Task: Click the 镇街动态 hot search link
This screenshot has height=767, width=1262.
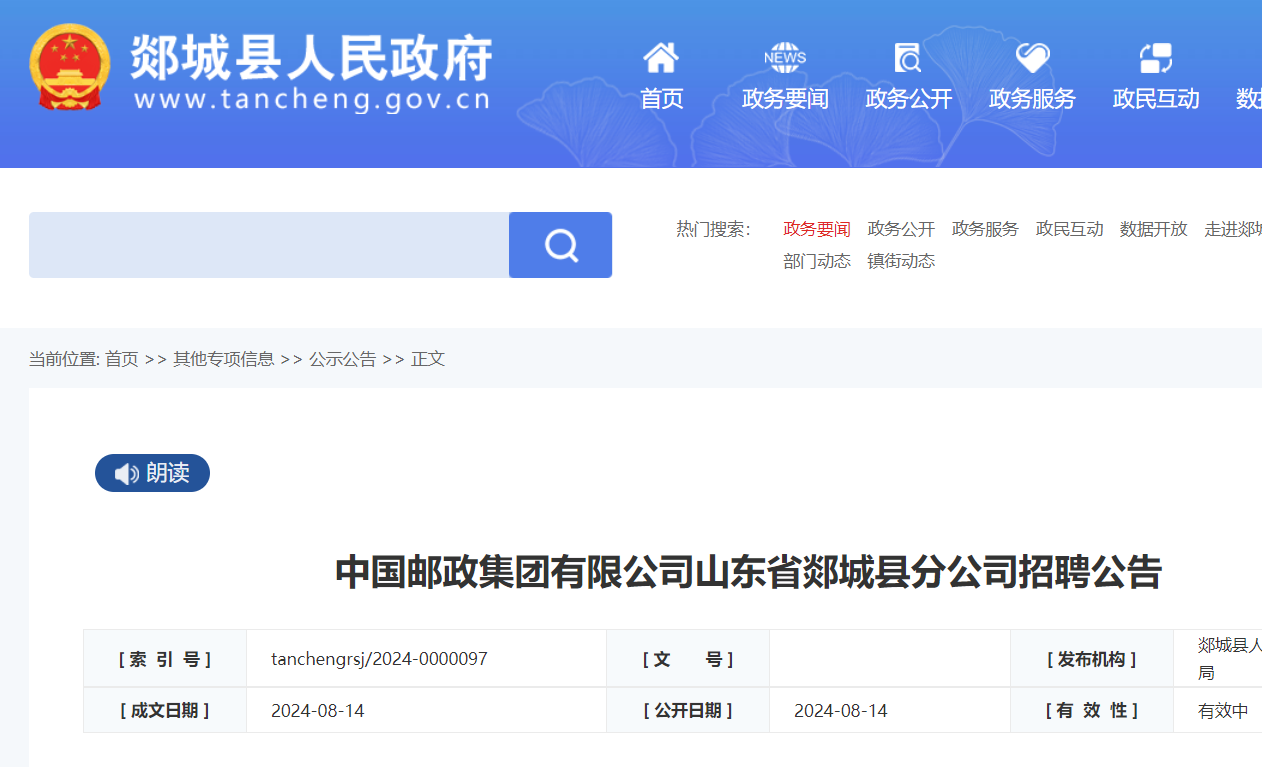Action: coord(901,261)
